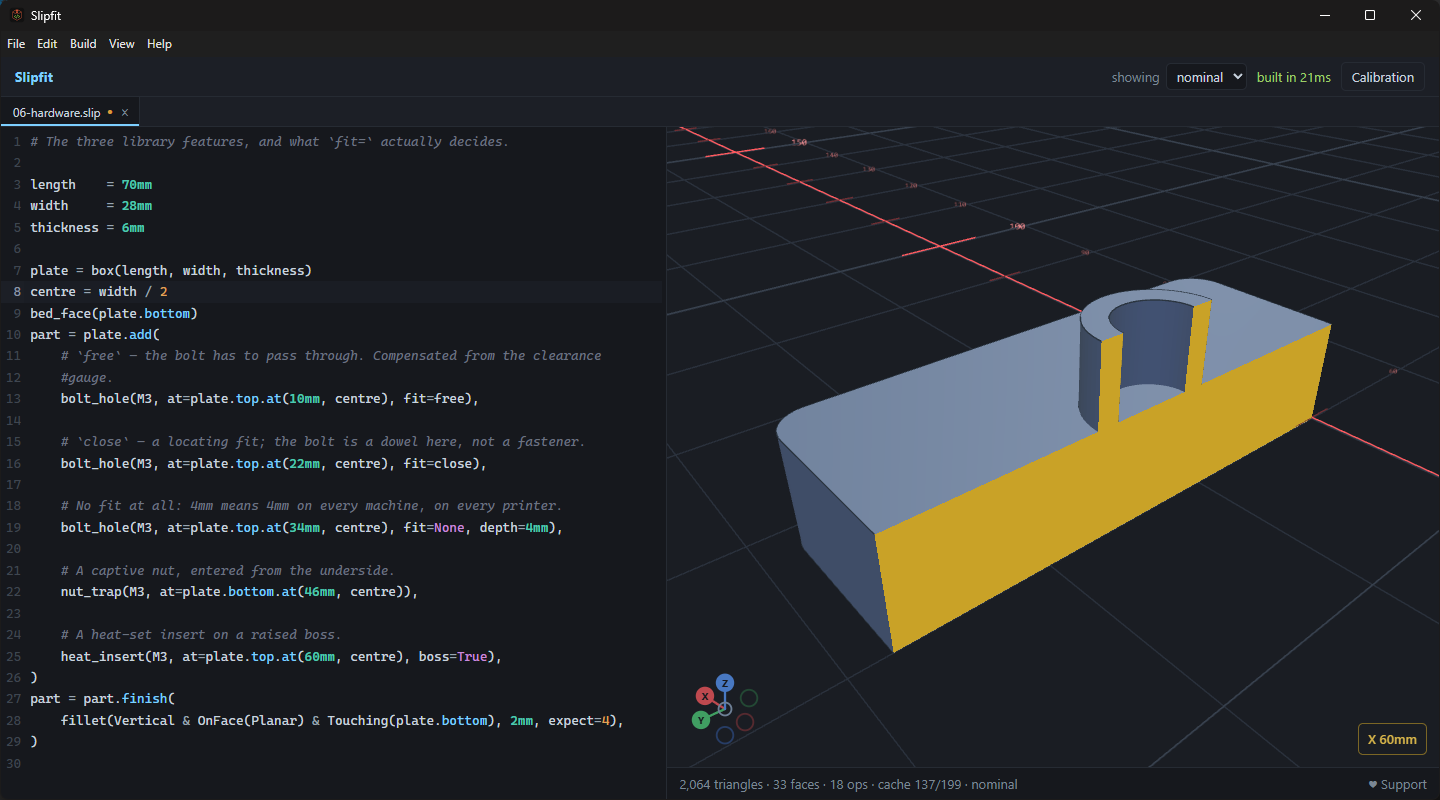Place the cursor on "heat_insert" in the code
Viewport: 1440px width, 800px height.
click(x=103, y=657)
